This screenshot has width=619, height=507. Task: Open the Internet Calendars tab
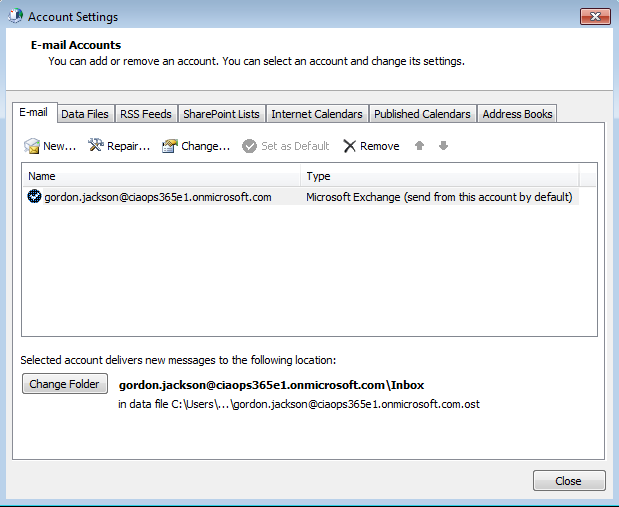pyautogui.click(x=317, y=114)
